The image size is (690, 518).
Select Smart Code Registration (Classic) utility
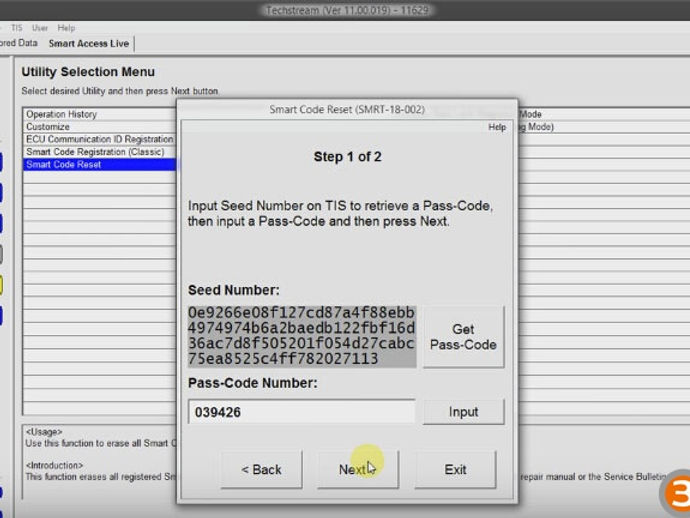(99, 152)
